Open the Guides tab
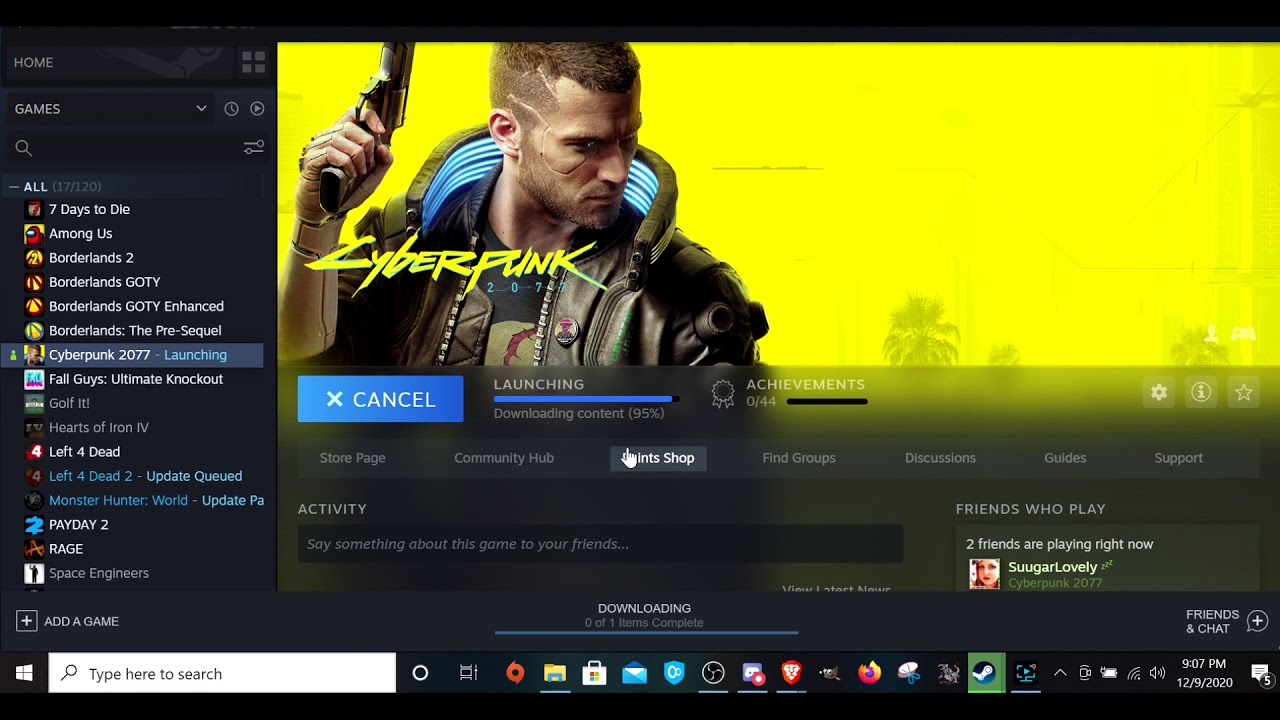This screenshot has width=1280, height=720. click(1065, 458)
